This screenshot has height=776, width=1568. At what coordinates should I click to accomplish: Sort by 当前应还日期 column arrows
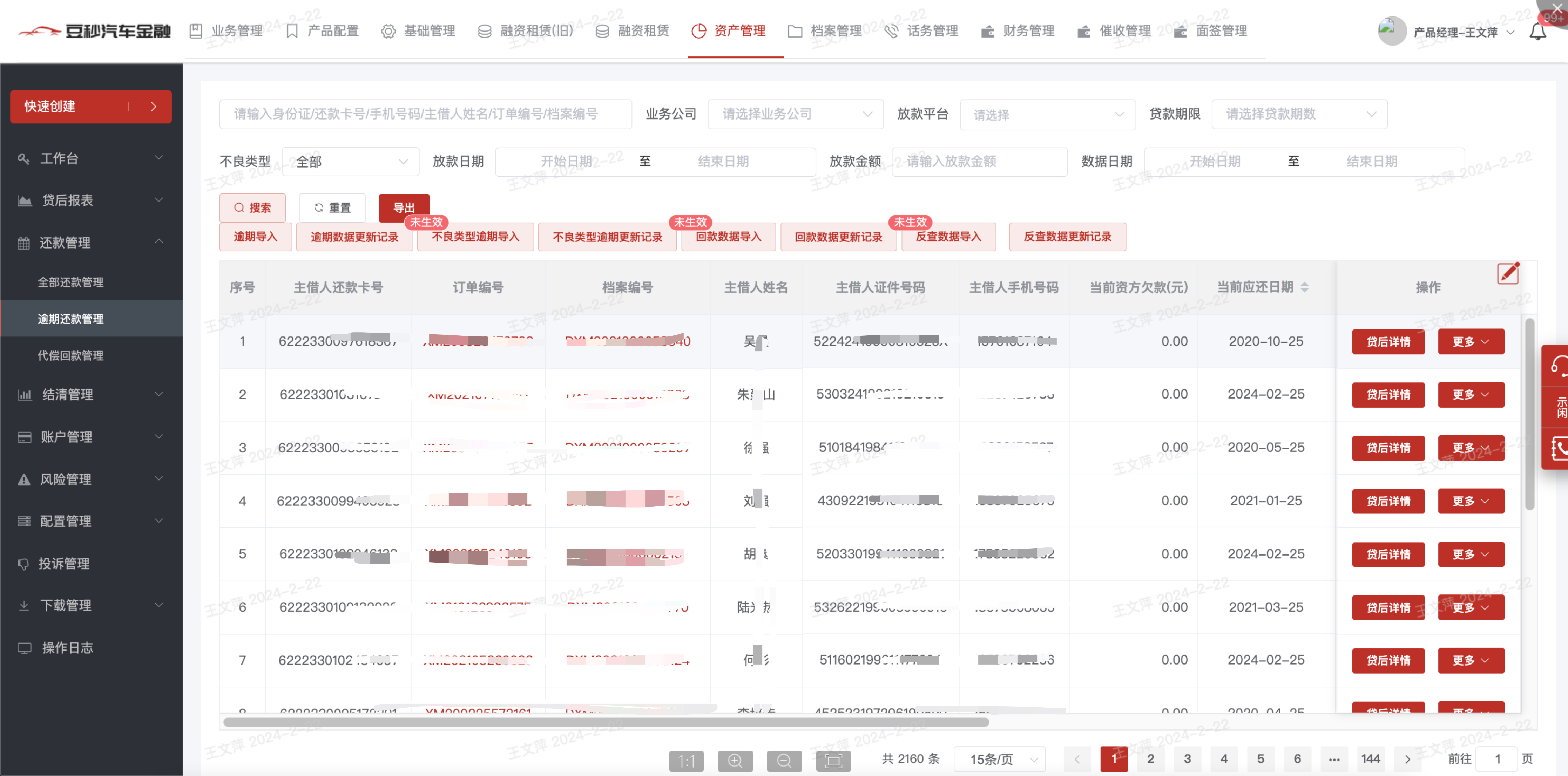(1304, 287)
